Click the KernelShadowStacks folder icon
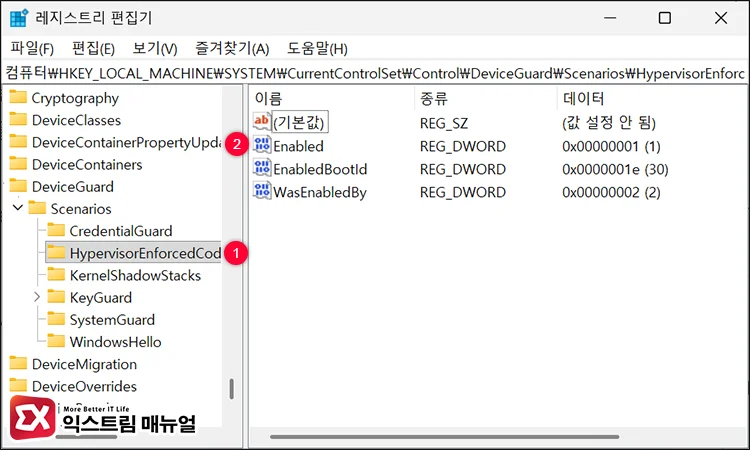 (x=56, y=274)
